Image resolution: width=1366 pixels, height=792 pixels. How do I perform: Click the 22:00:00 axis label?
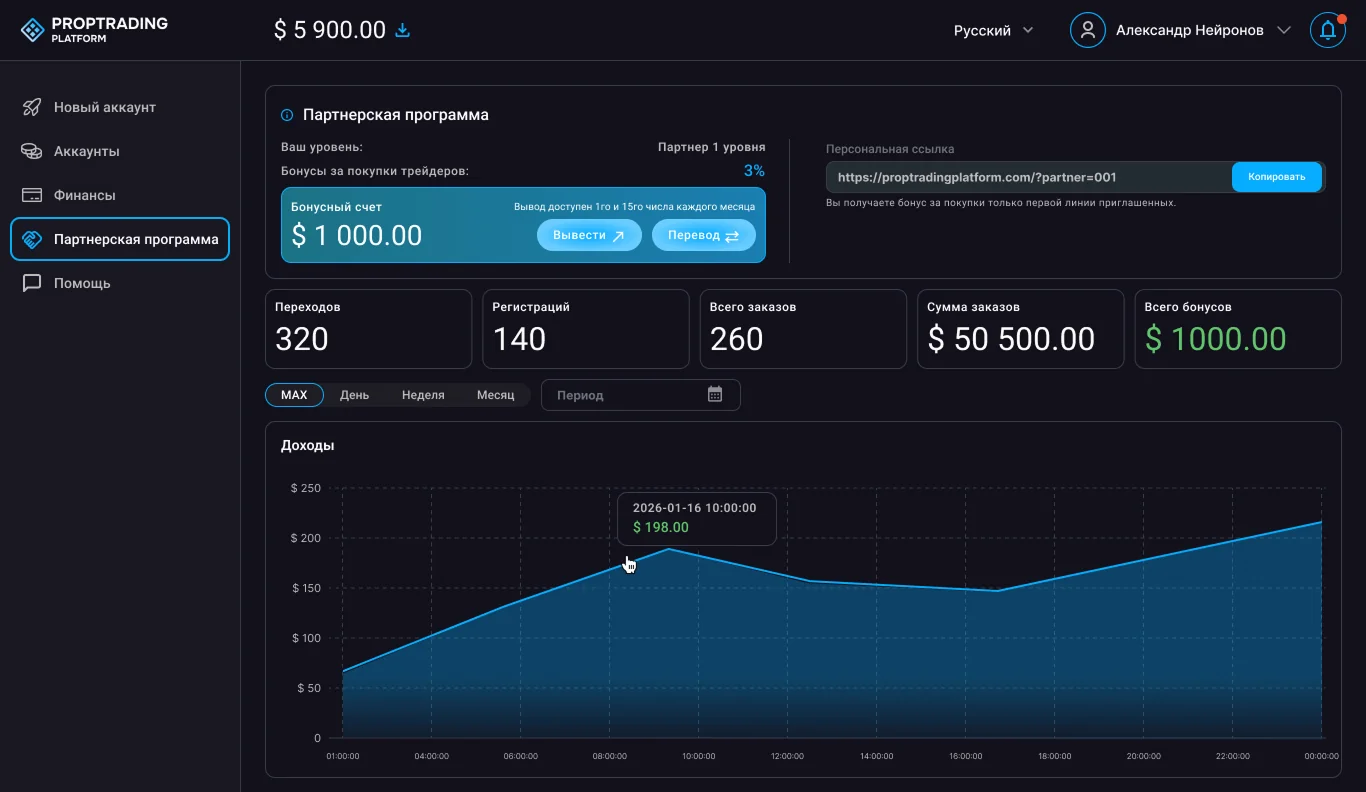tap(1233, 756)
